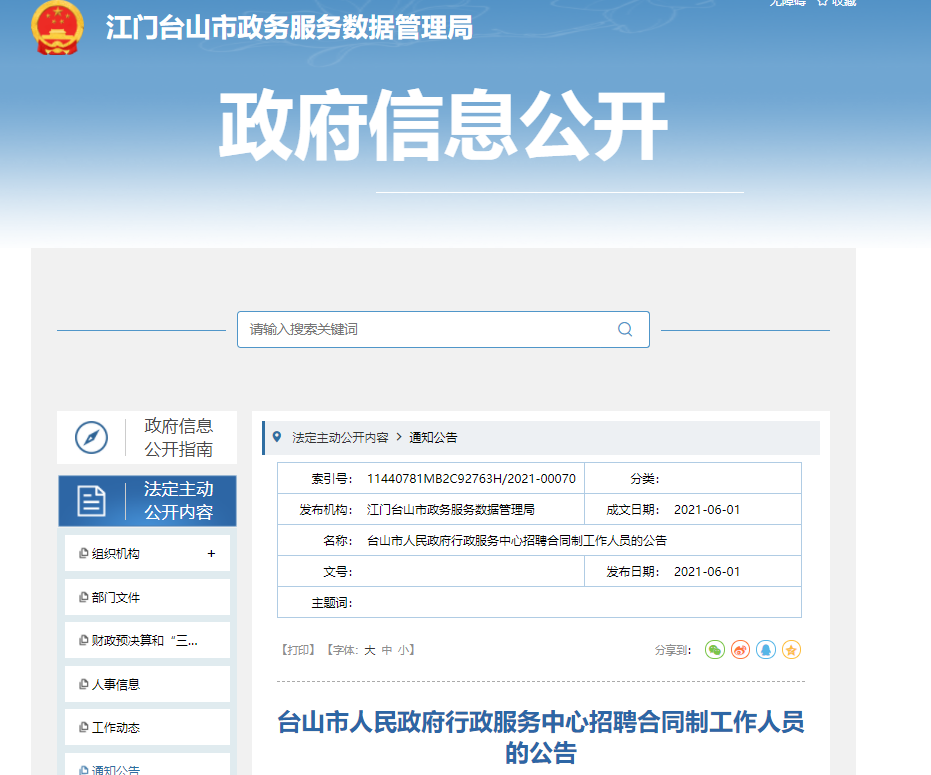Click breadcrumb 通知公告
Screen dimensions: 931x775
pyautogui.click(x=433, y=438)
